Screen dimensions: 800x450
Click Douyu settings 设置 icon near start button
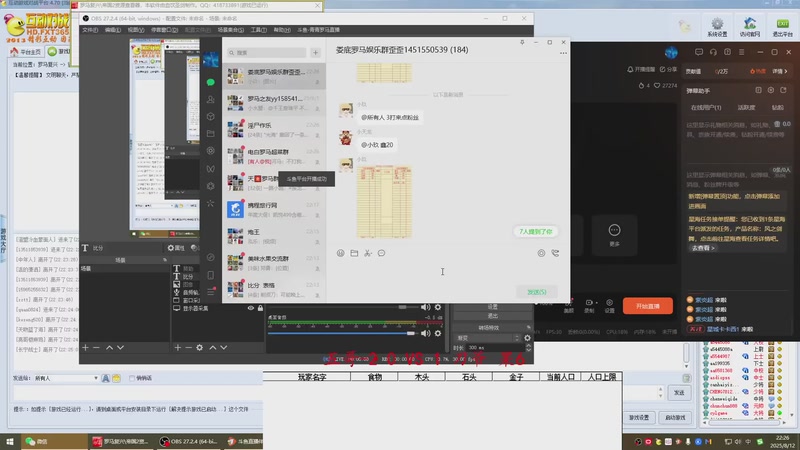(x=610, y=306)
